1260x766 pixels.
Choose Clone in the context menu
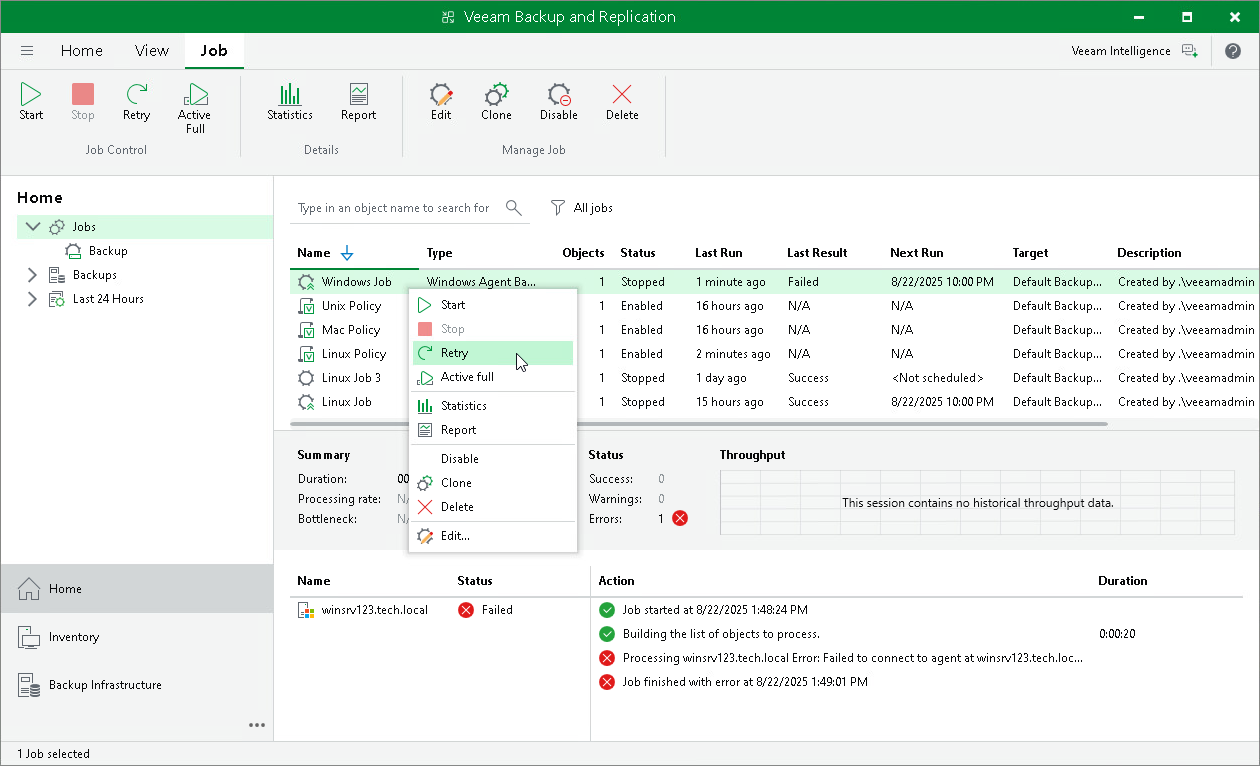(x=493, y=483)
